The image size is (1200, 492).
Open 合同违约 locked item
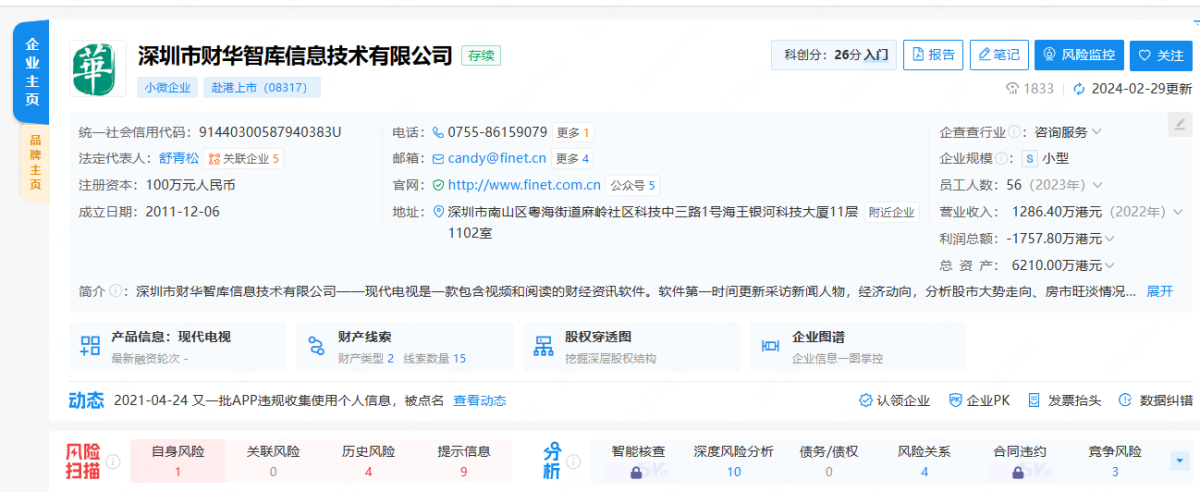[1020, 461]
